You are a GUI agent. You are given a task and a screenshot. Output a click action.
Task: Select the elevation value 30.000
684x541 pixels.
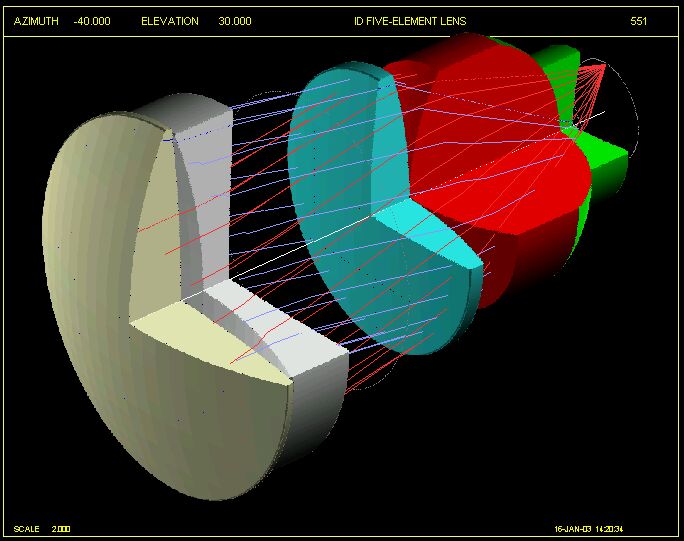[235, 21]
